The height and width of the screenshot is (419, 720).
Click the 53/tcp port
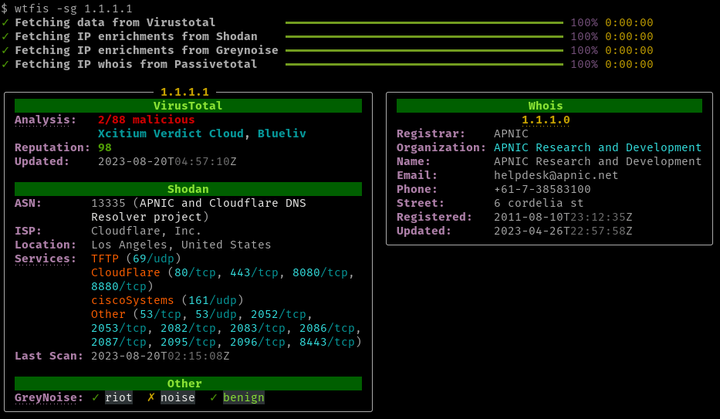click(160, 314)
